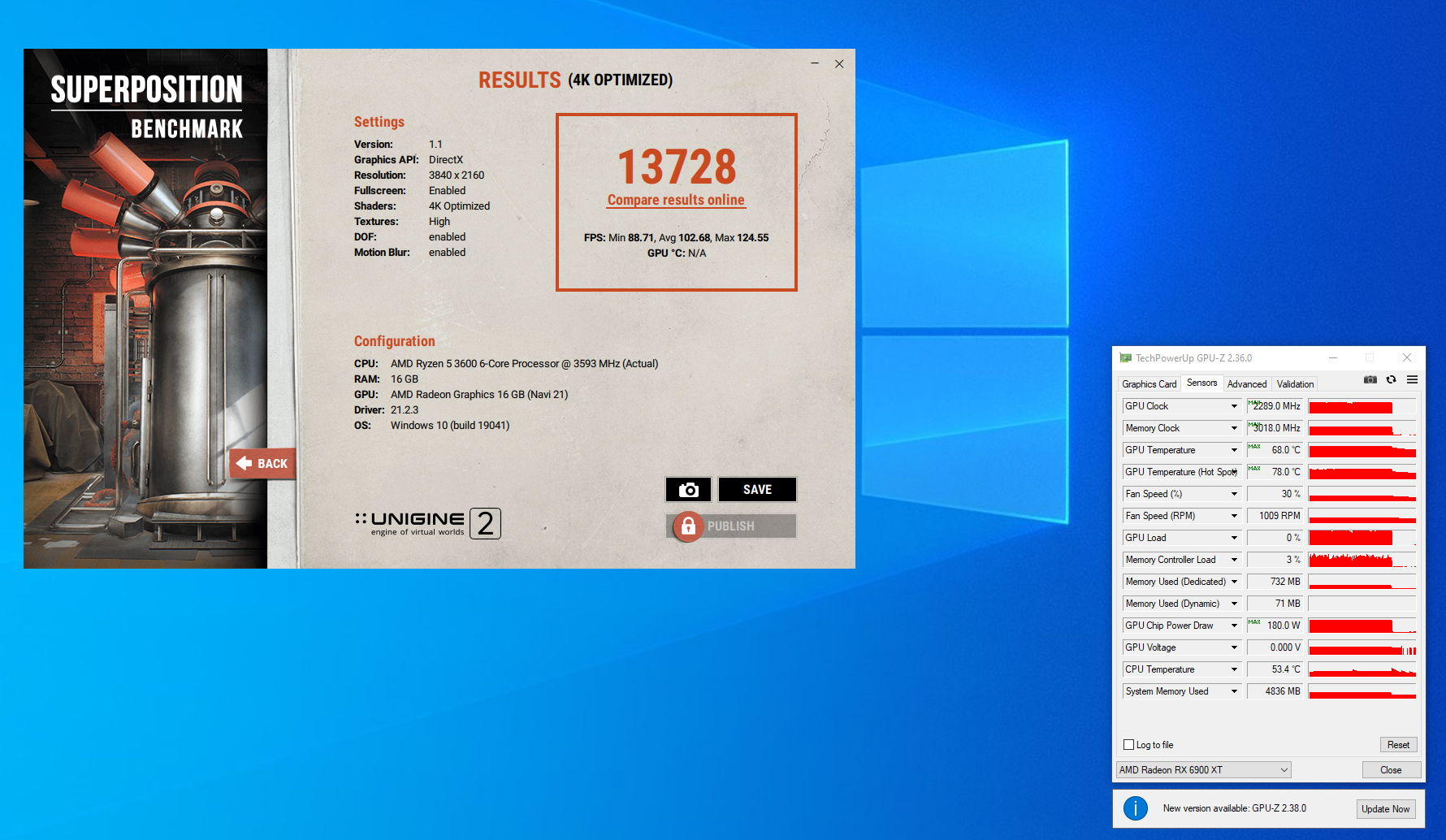The height and width of the screenshot is (840, 1446).
Task: Click the GPU Voltage history graph
Action: [x=1362, y=647]
